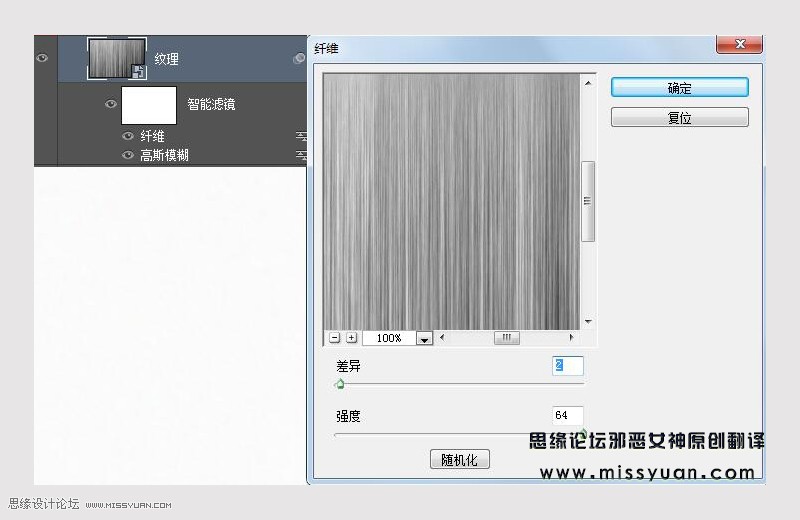Click the 差异 slider handle

[340, 384]
